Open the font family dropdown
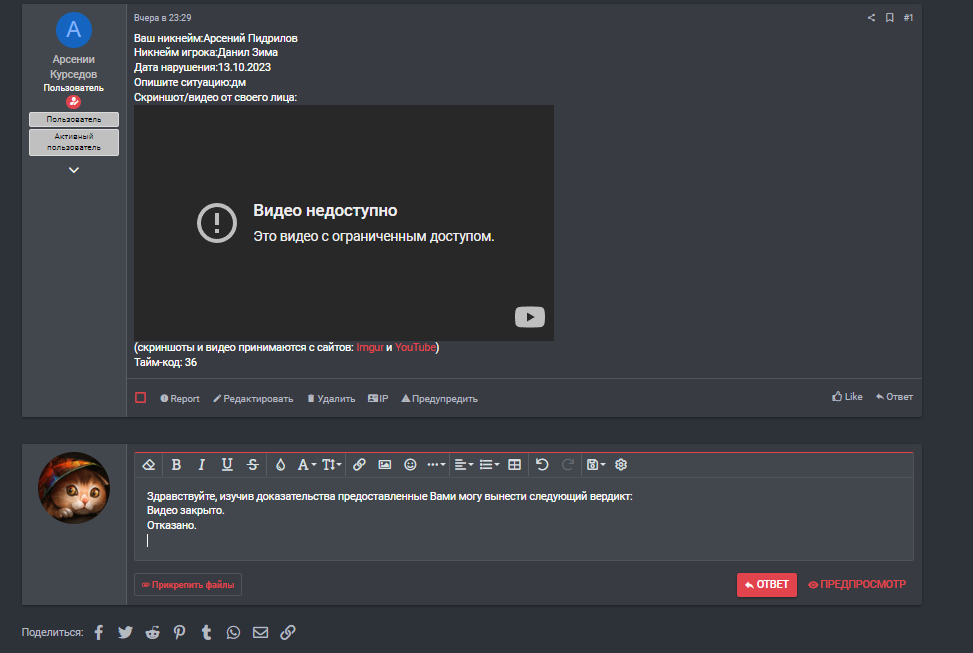973x653 pixels. pos(306,464)
